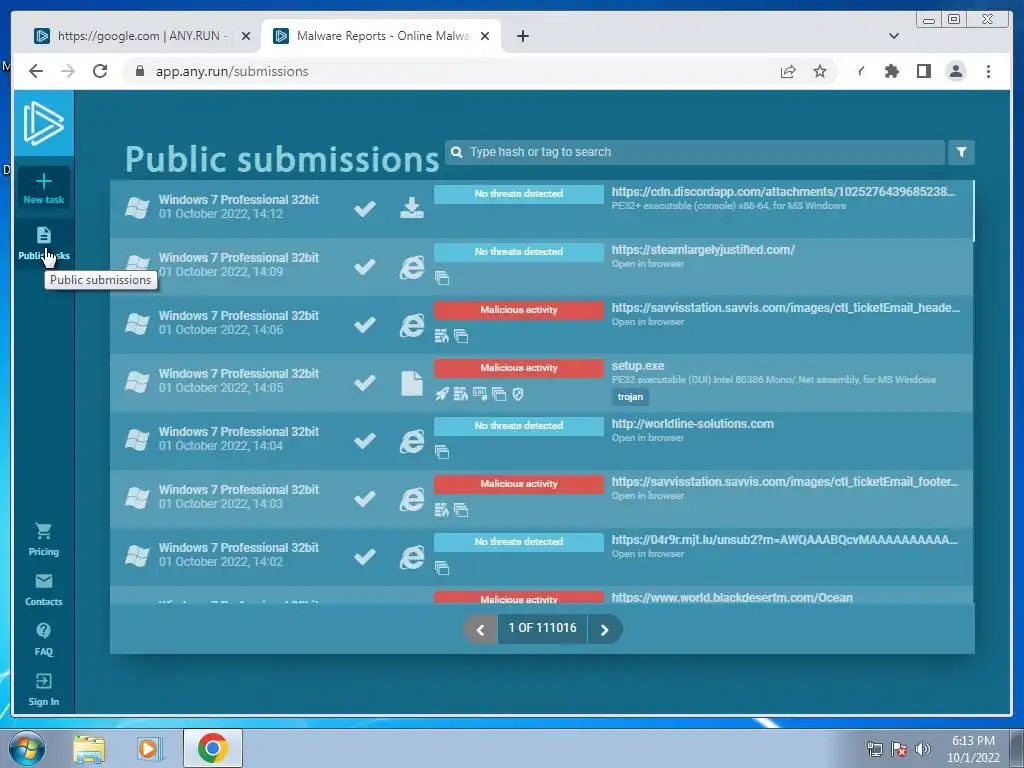Open the world.blackdesertm.com/Ocean submission link
This screenshot has height=768, width=1024.
(x=731, y=597)
